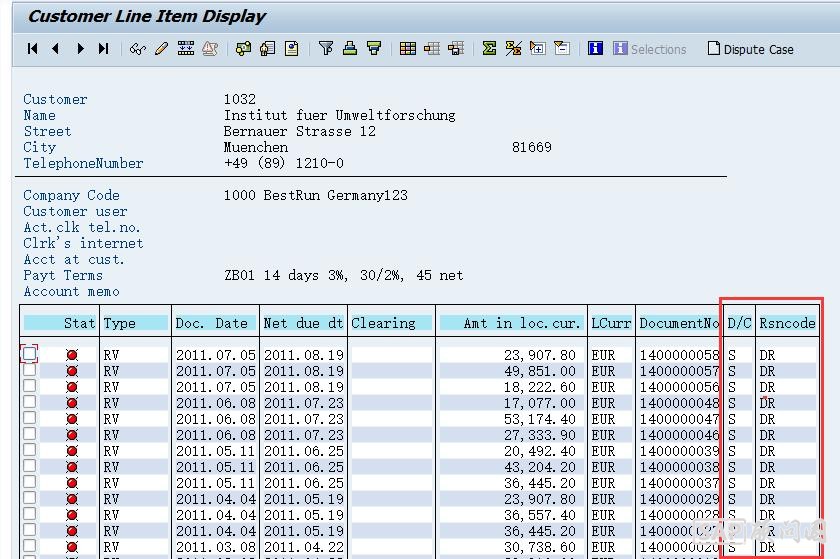Image resolution: width=840 pixels, height=559 pixels.
Task: Go to next page arrow icon
Action: (x=80, y=49)
